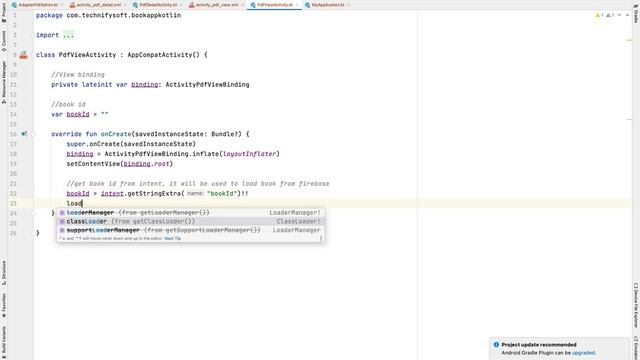Open the Device File Explorer panel
640x360 pixels.
coord(636,305)
